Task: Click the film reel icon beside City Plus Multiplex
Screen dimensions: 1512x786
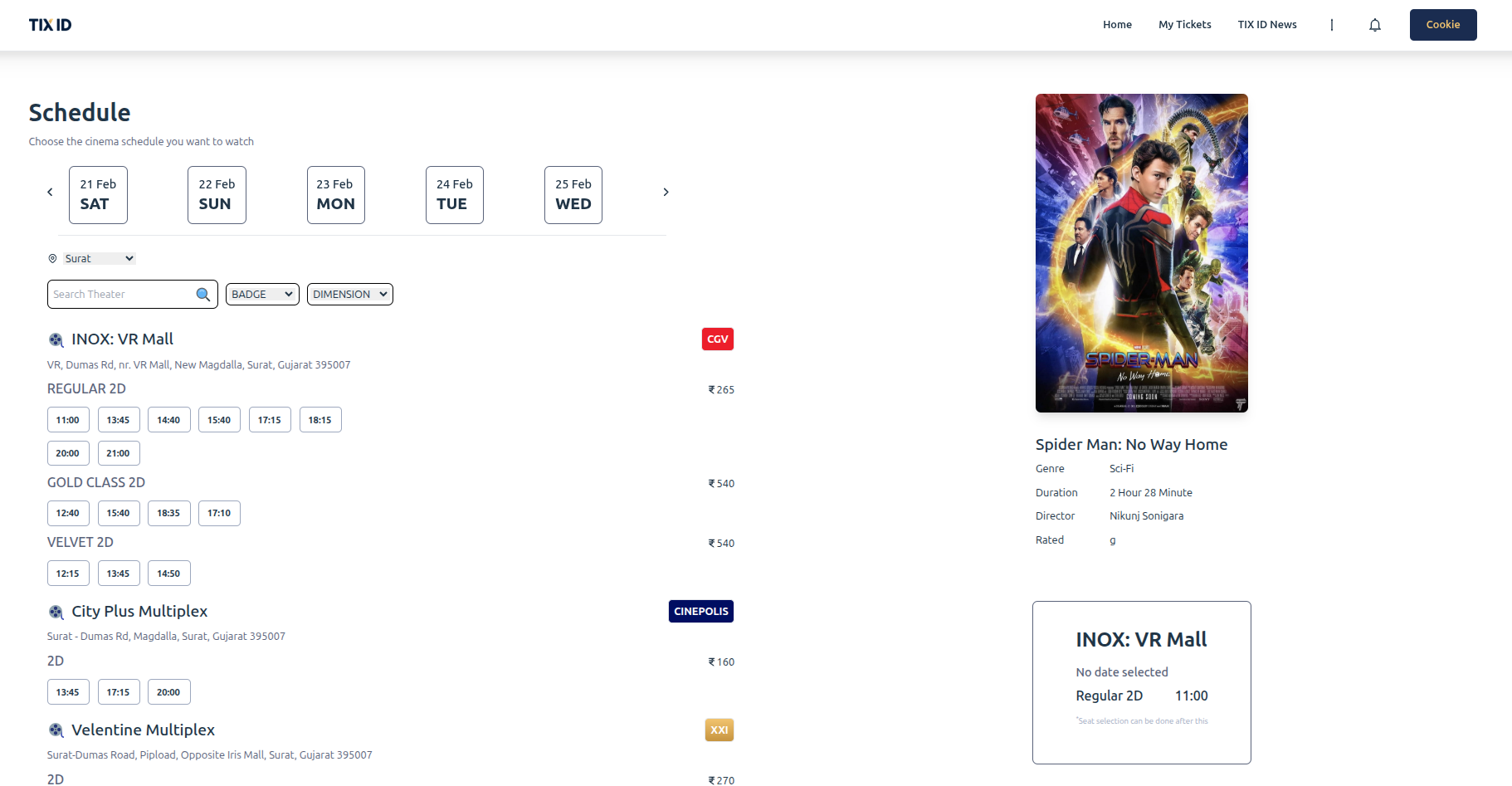Action: (x=56, y=612)
